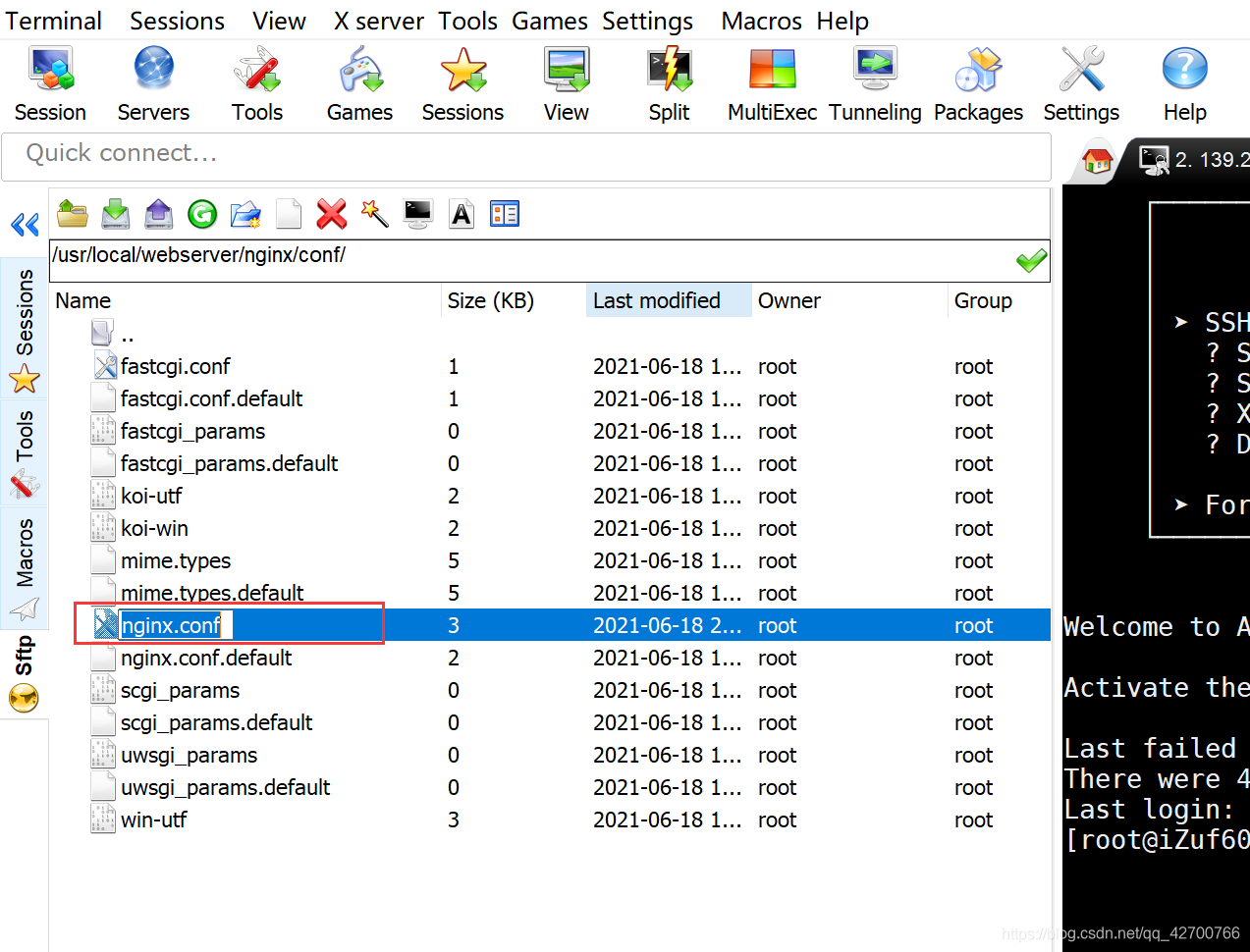Image resolution: width=1250 pixels, height=952 pixels.
Task: Select the fastcgi.conf file
Action: [x=550, y=366]
